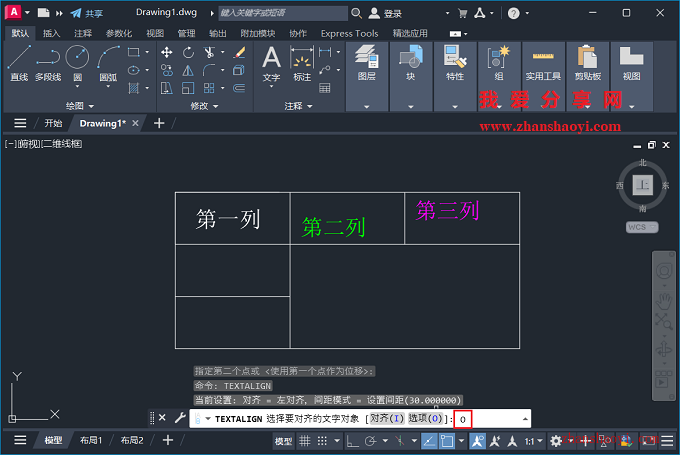
Task: Activate the Scale tool
Action: pyautogui.click(x=188, y=88)
